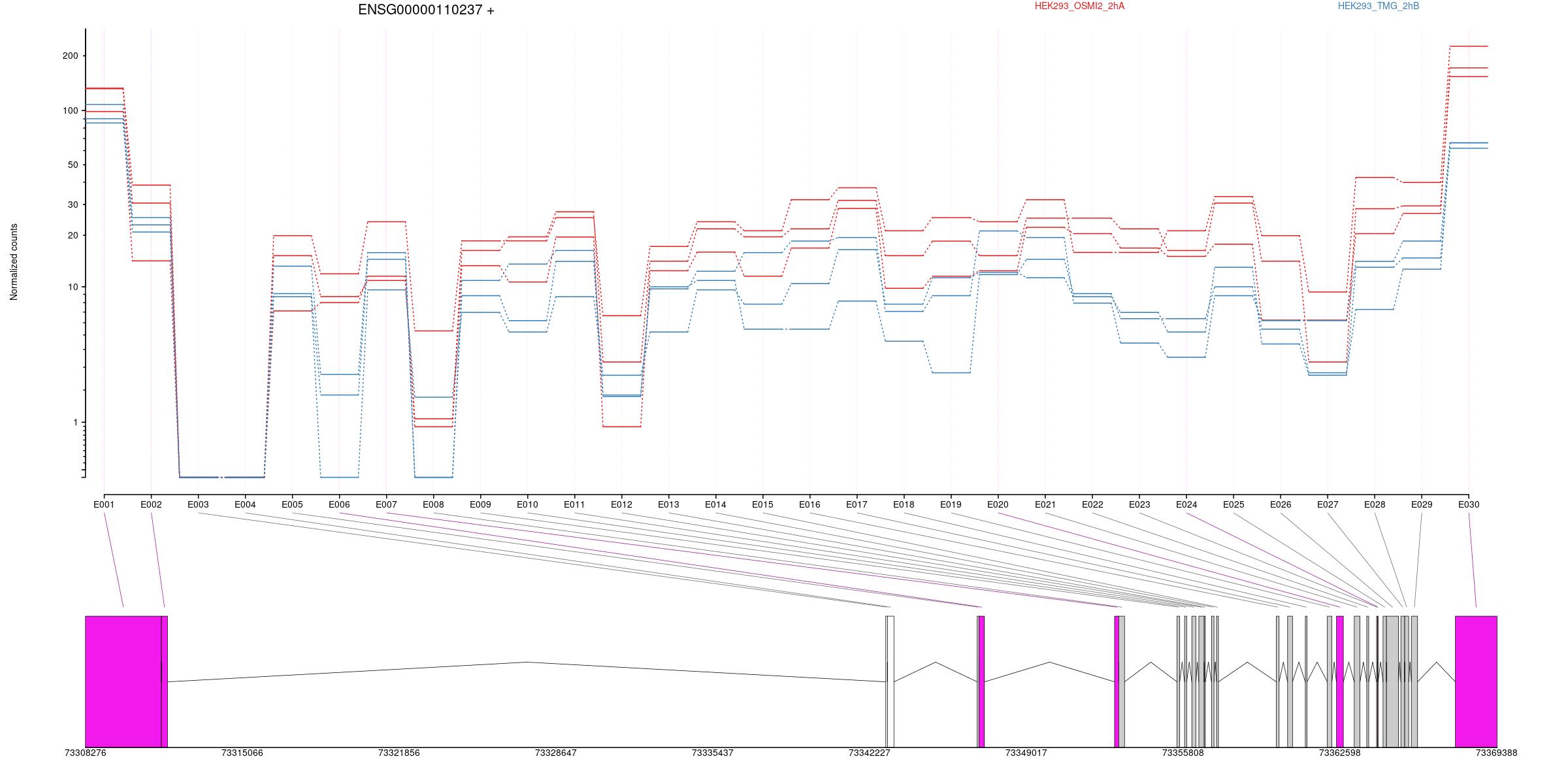Click the large magenta first exon block

123,681
